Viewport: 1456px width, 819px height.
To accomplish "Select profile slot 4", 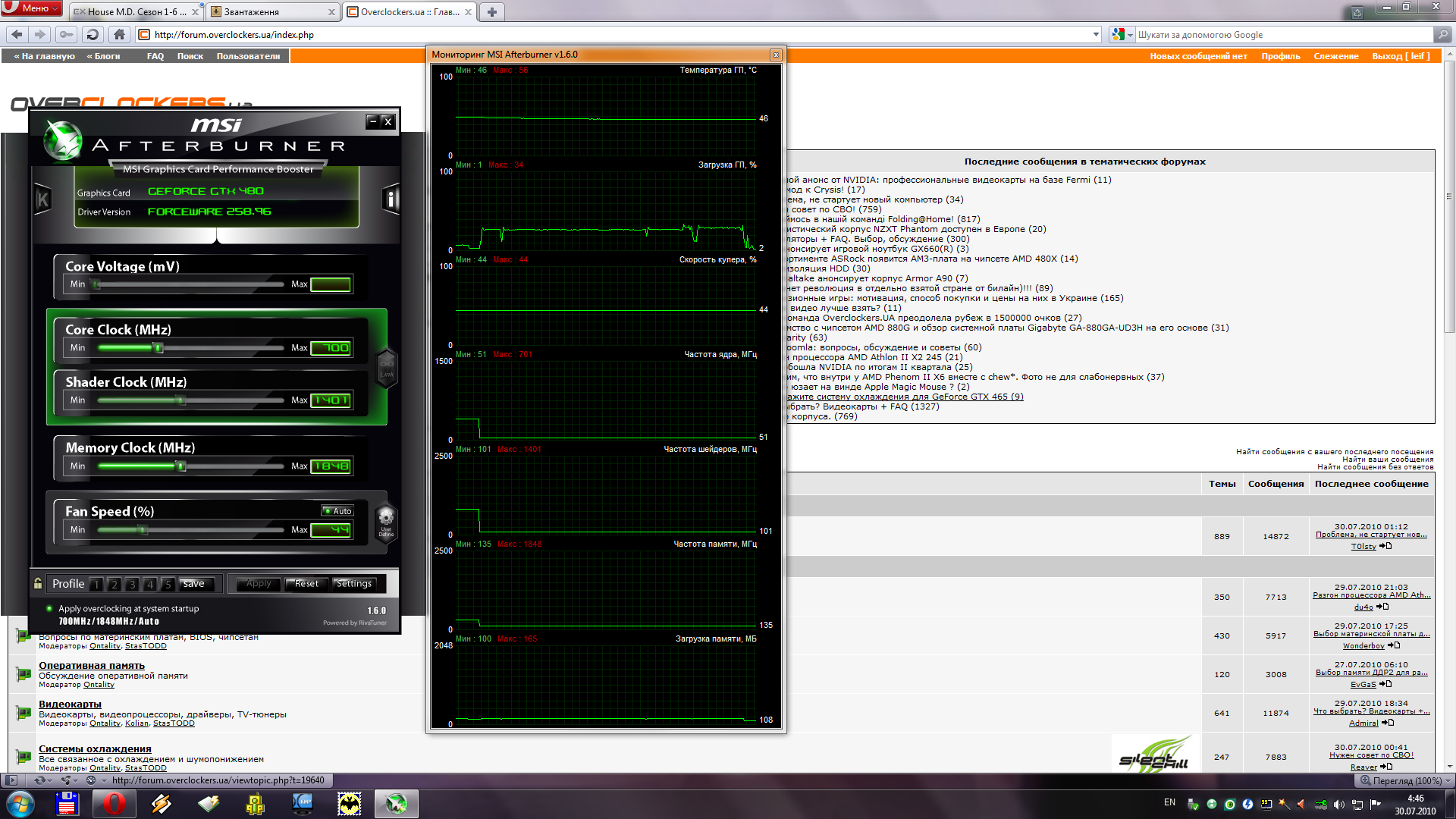I will pyautogui.click(x=150, y=584).
